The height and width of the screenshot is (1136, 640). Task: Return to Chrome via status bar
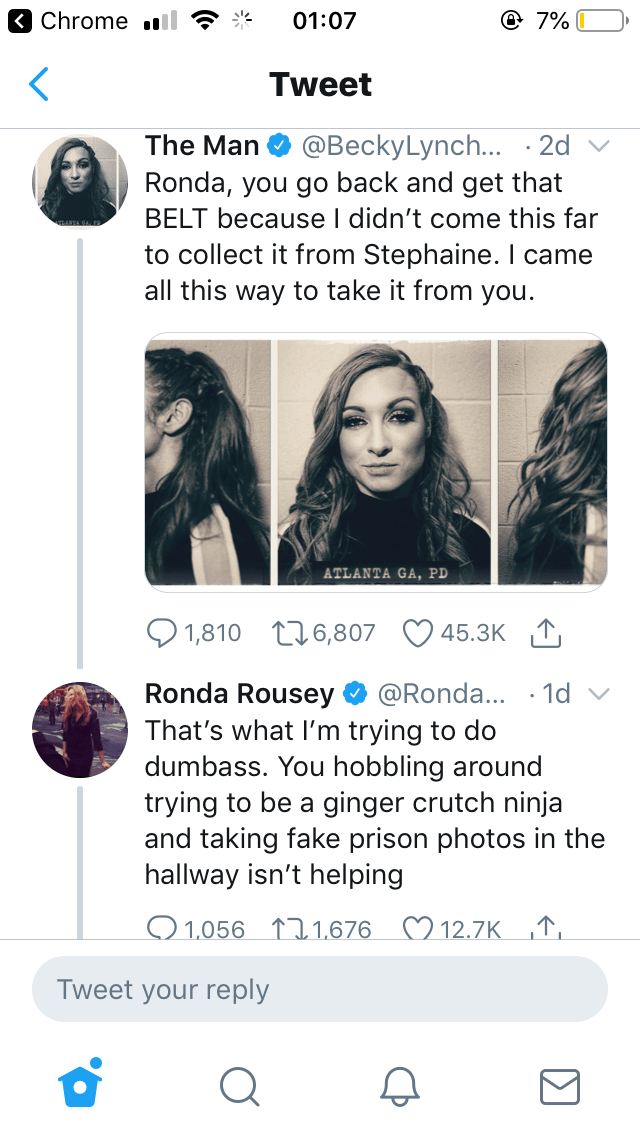click(70, 21)
